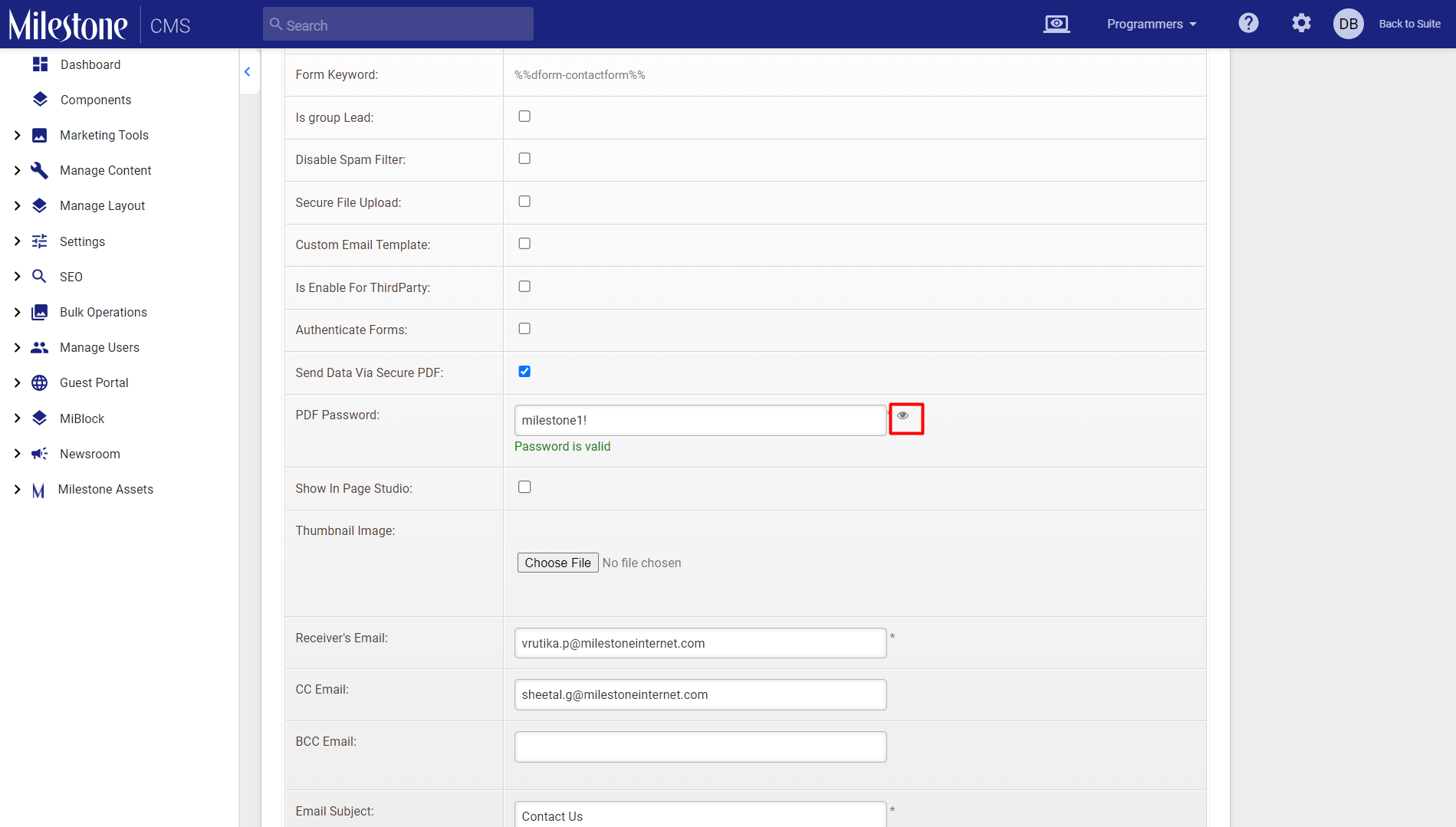Click the search magnifier icon
The height and width of the screenshot is (827, 1456).
point(276,25)
